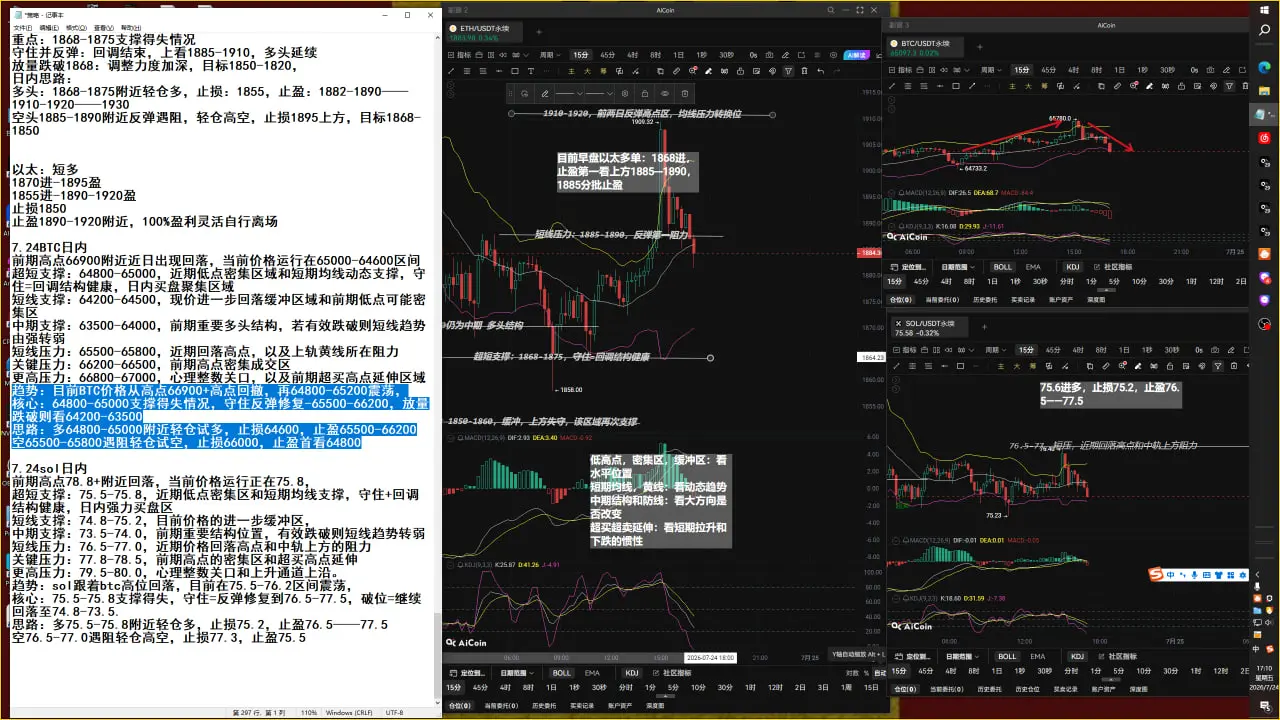The image size is (1280, 720).
Task: Click the lock icon in floating line toolbar
Action: tap(645, 93)
